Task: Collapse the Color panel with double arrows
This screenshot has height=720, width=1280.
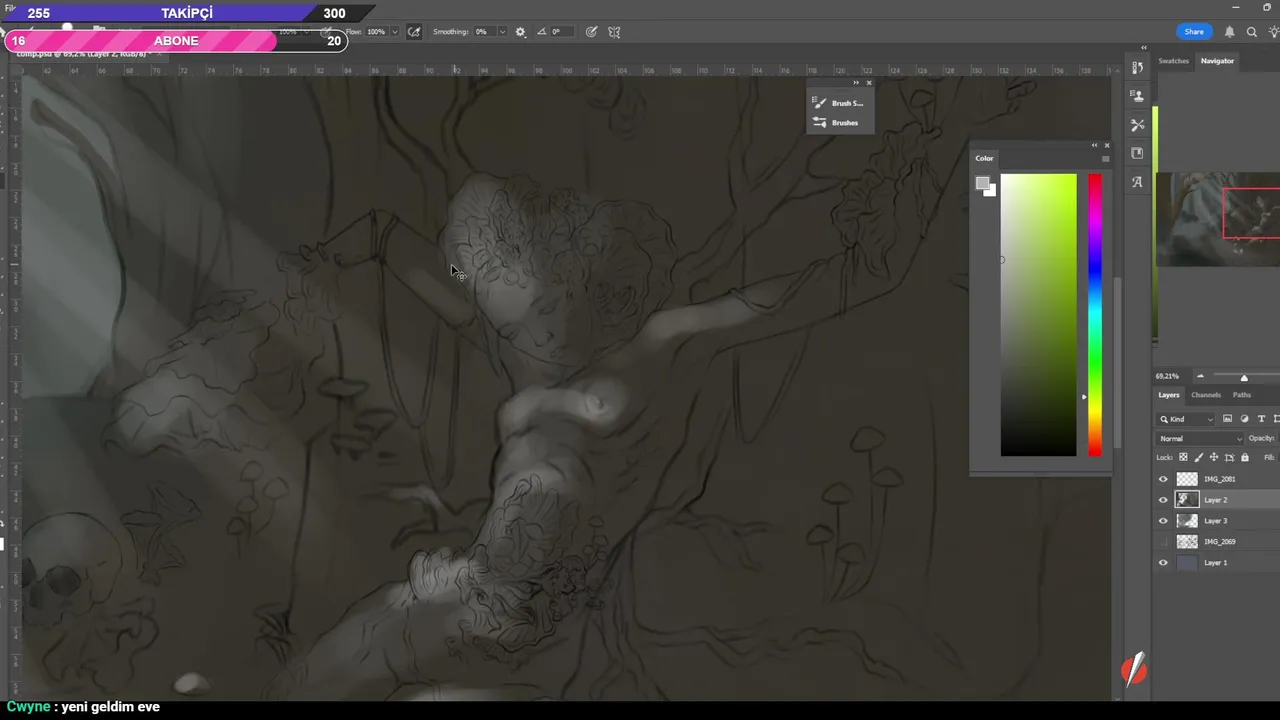Action: (x=1094, y=145)
